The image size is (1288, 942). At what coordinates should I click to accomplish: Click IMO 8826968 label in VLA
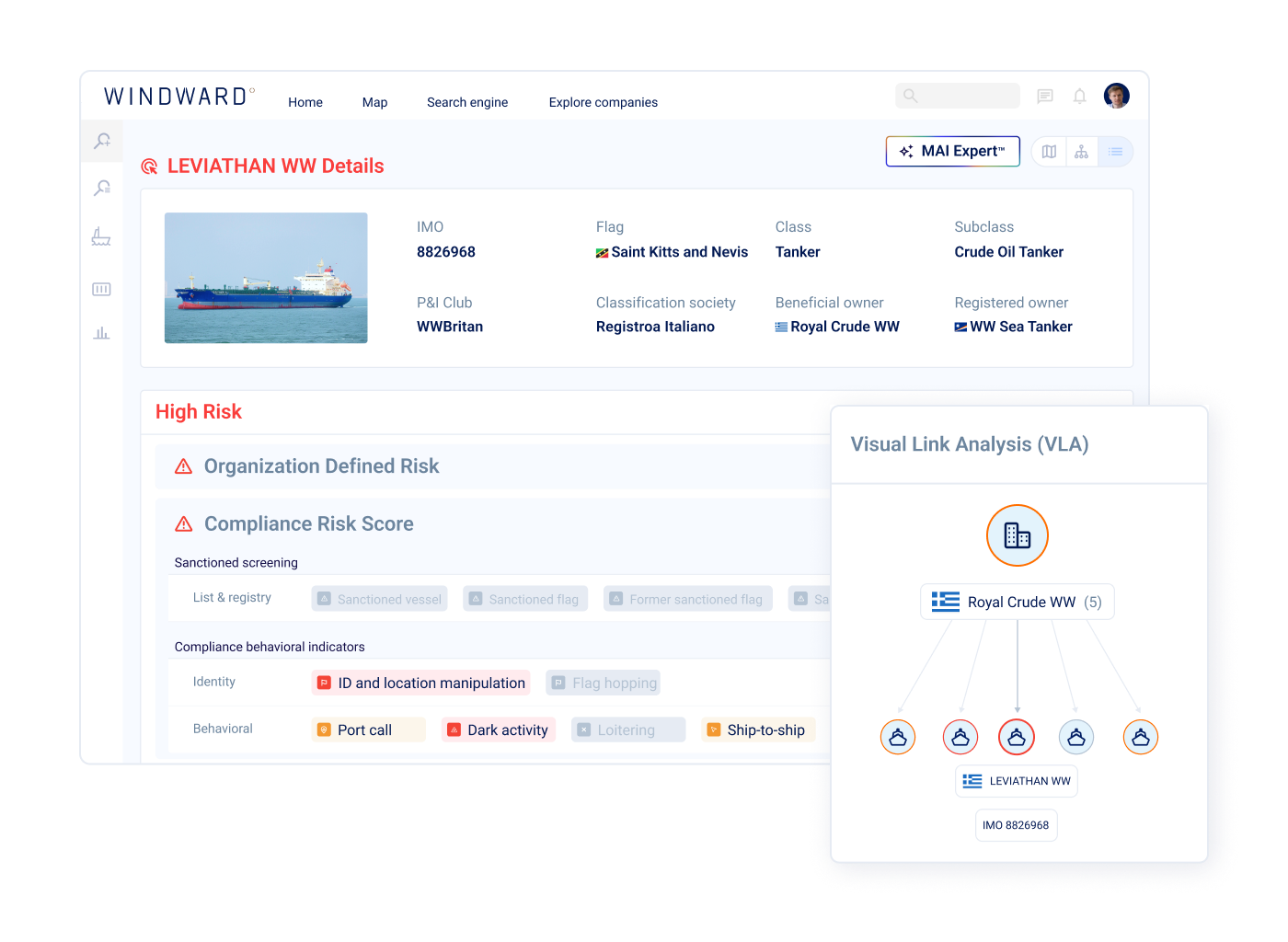click(x=1017, y=825)
